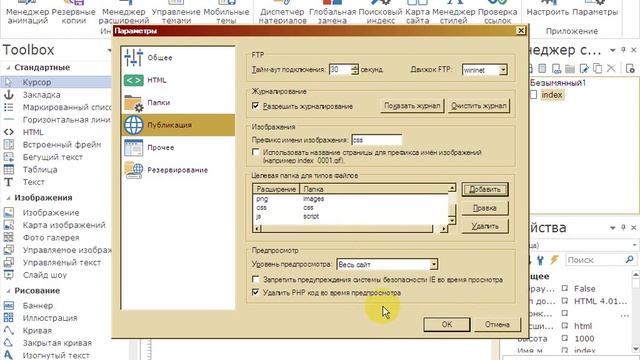The height and width of the screenshot is (360, 640).
Task: Collapse the Рисование toolbox section
Action: pos(8,291)
